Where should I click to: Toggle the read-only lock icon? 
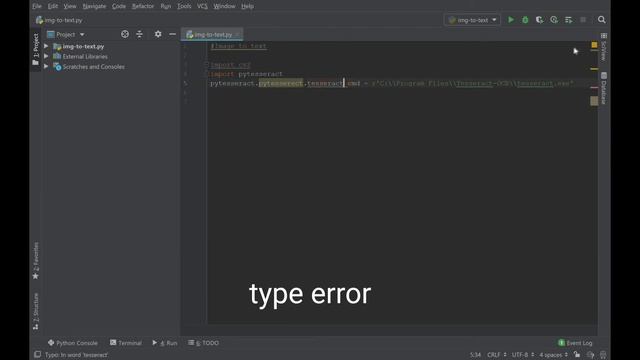click(577, 355)
